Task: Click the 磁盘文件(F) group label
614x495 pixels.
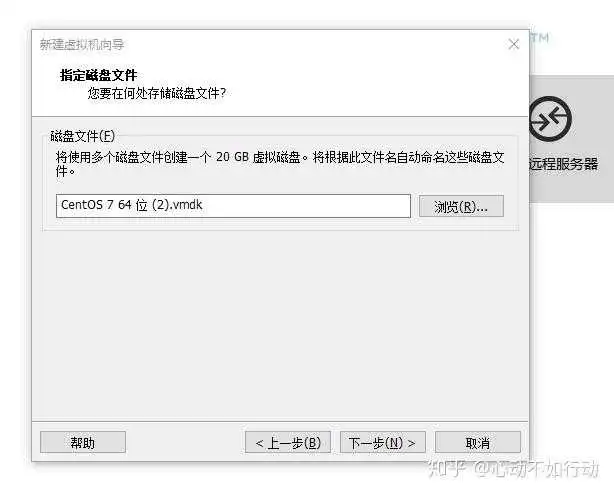Action: 83,136
